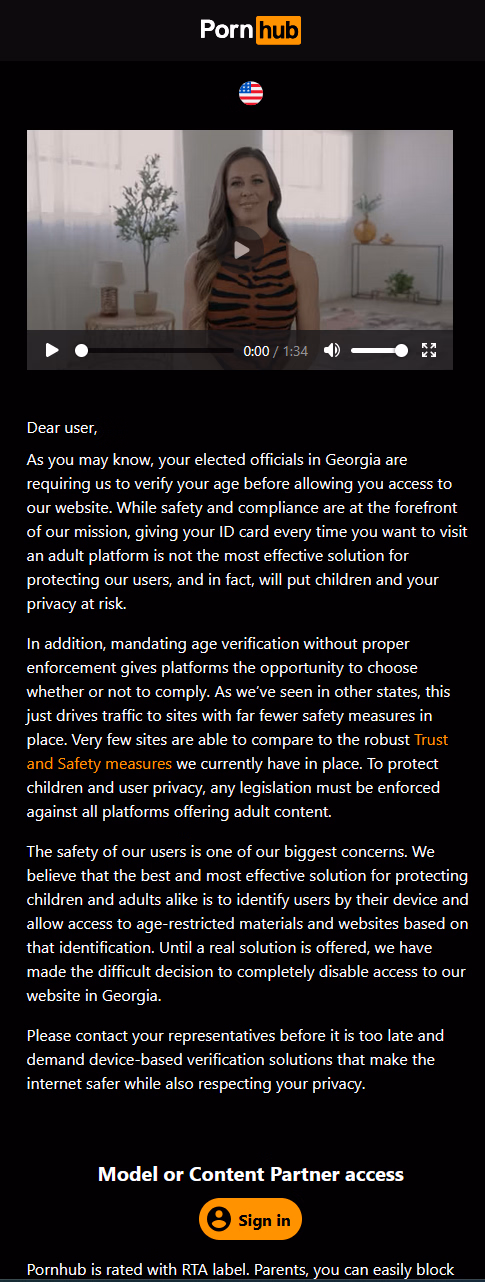Click the play button in the video control bar
This screenshot has width=485, height=1282.
52,350
